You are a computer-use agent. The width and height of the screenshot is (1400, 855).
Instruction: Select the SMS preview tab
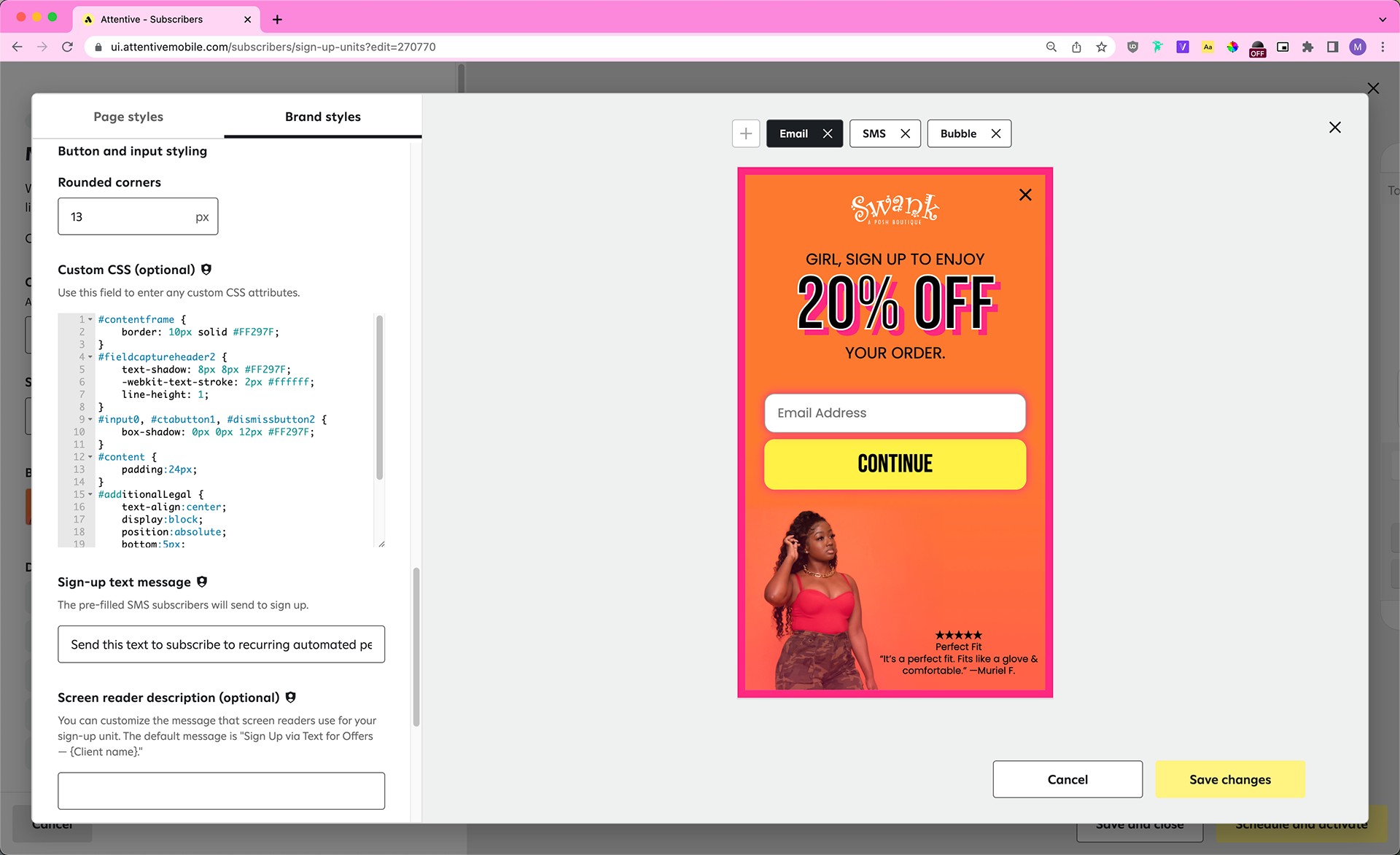[x=874, y=133]
